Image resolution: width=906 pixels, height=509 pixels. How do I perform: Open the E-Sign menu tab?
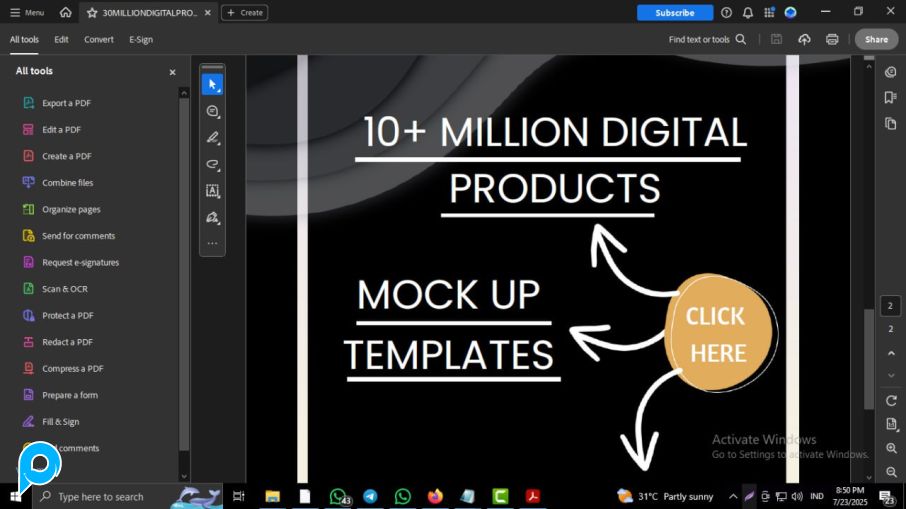(141, 39)
